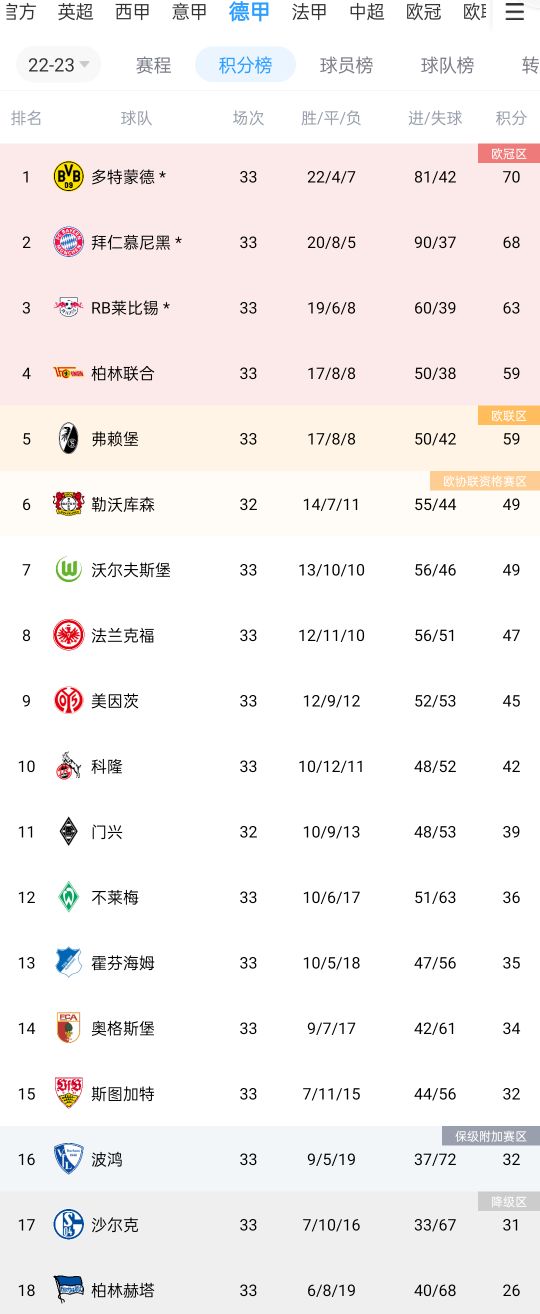The image size is (540, 1314).
Task: Tap the Eintracht Frankfurt club logo
Action: (x=68, y=635)
